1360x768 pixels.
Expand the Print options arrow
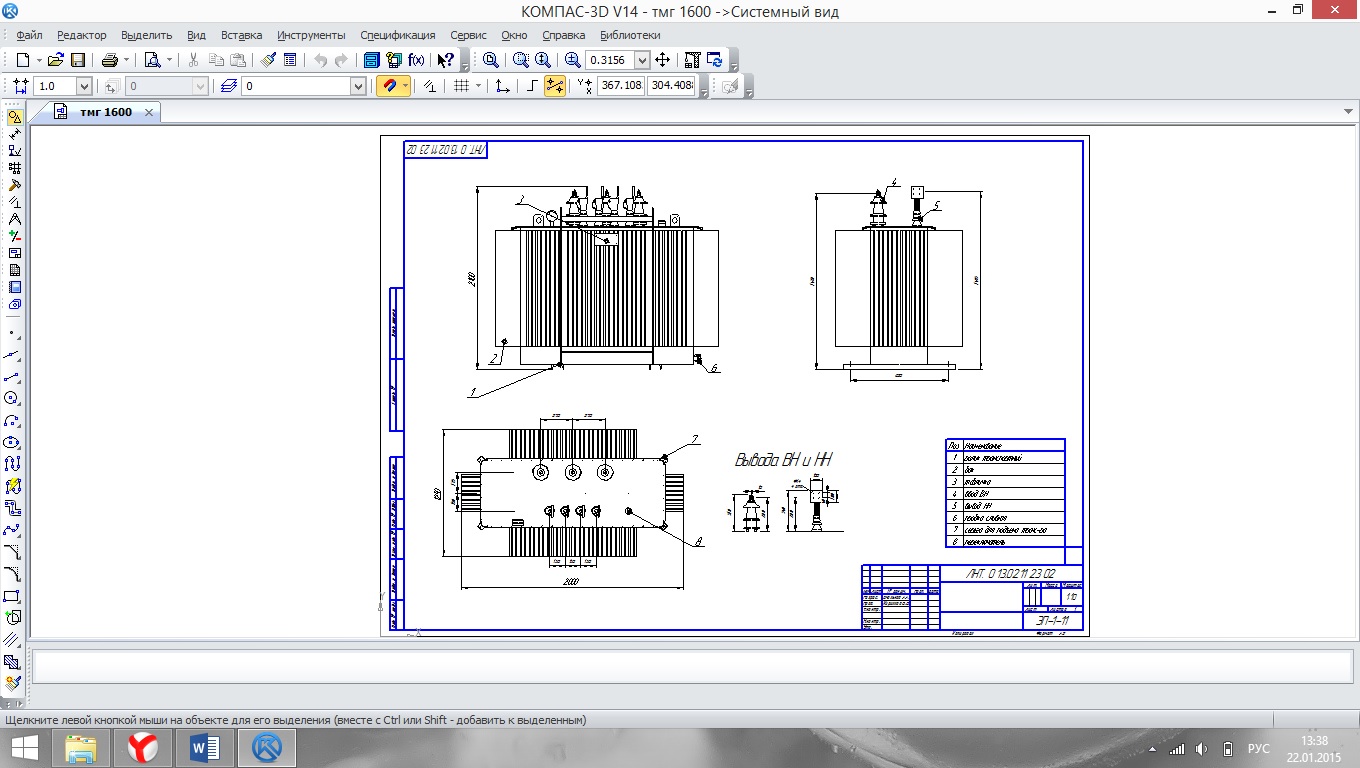(x=126, y=60)
